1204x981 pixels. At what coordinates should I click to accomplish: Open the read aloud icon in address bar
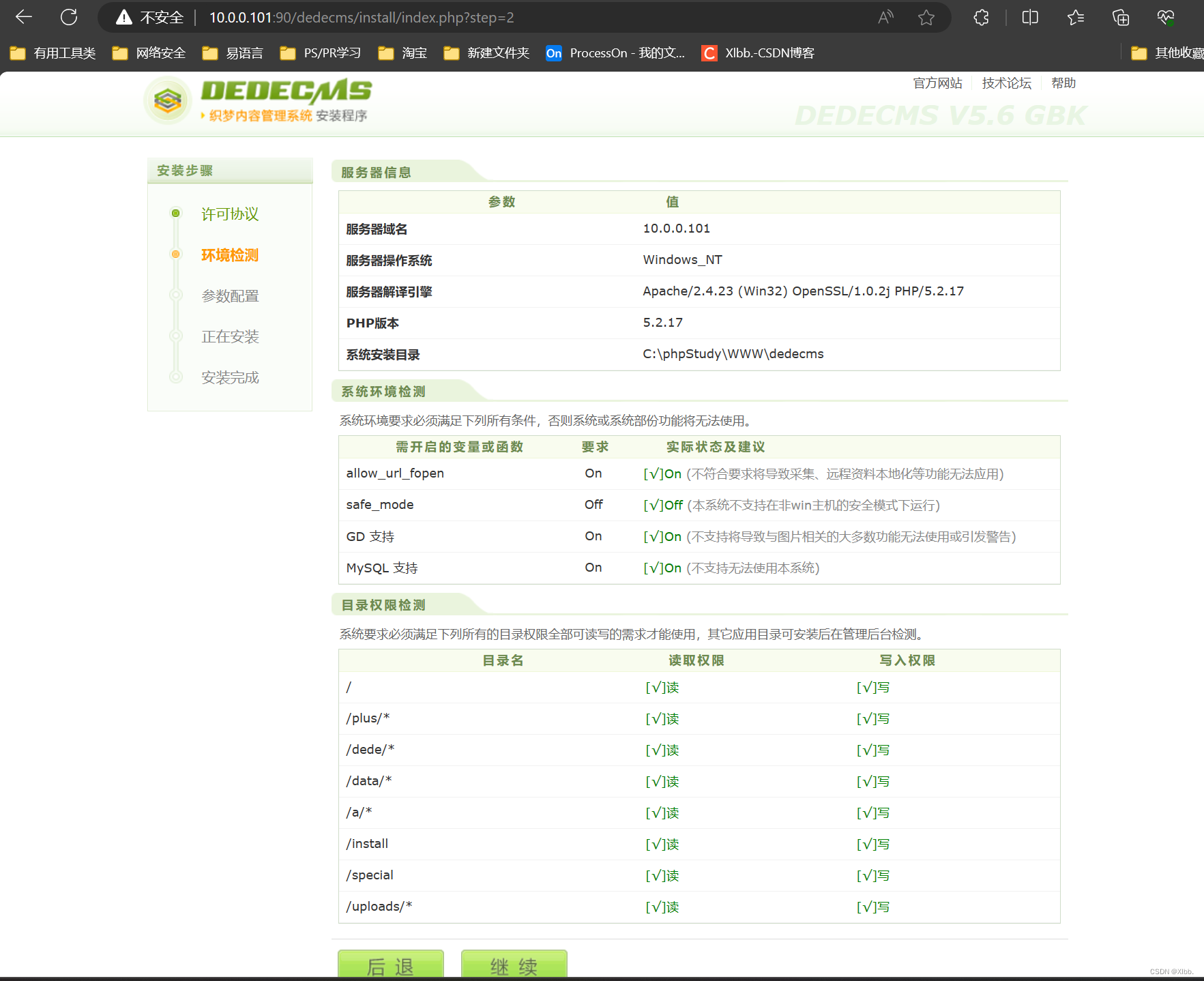pos(885,18)
